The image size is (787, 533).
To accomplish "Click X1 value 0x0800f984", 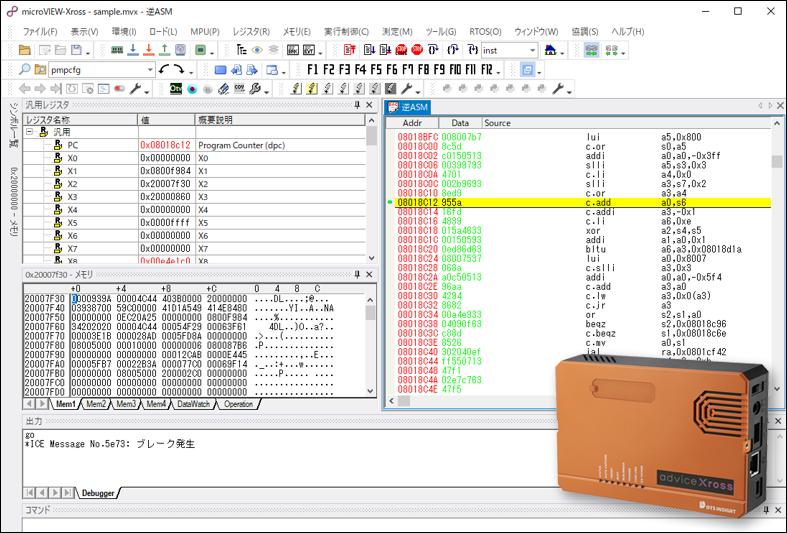I will point(166,171).
